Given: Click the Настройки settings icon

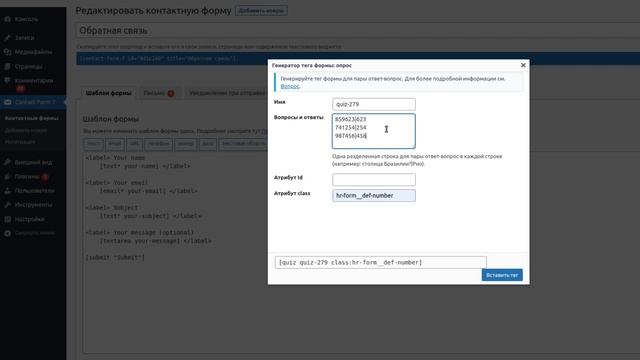Looking at the screenshot, I should point(7,219).
